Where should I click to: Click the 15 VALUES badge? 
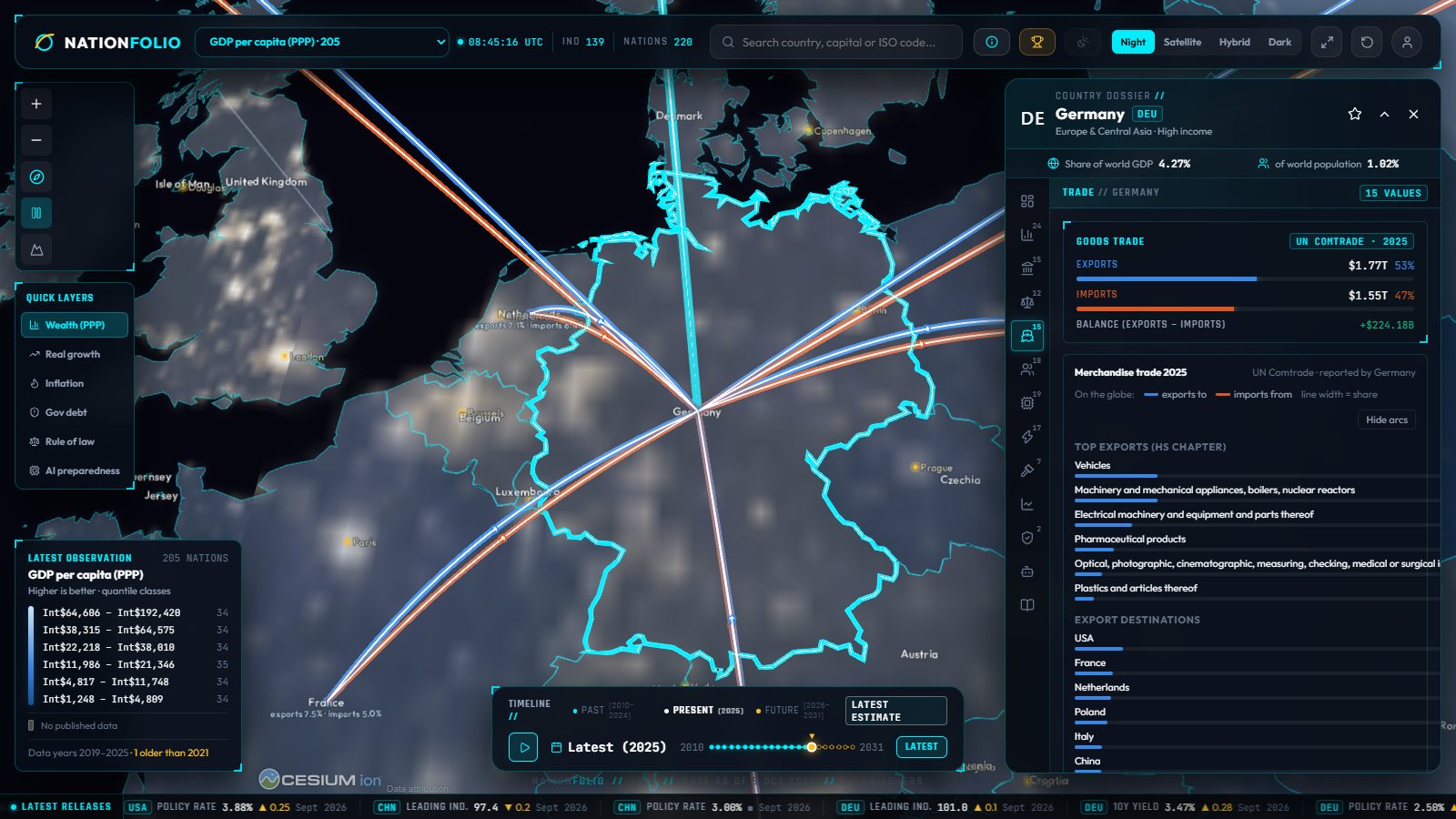tap(1393, 193)
